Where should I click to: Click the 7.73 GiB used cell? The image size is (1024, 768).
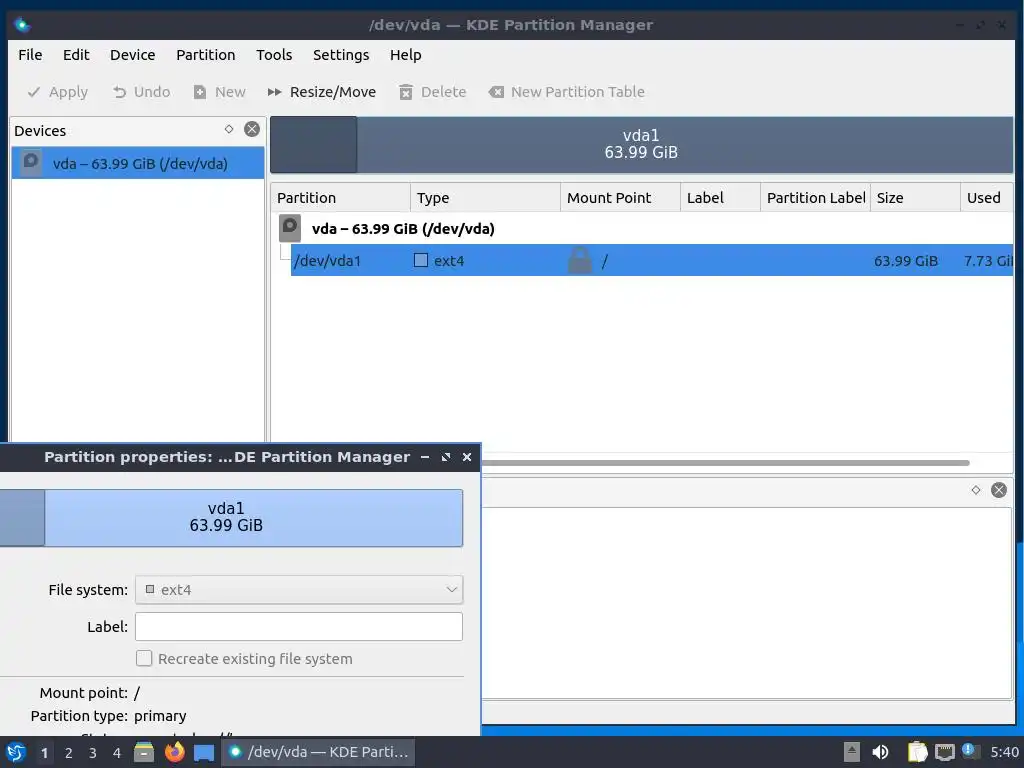[988, 261]
